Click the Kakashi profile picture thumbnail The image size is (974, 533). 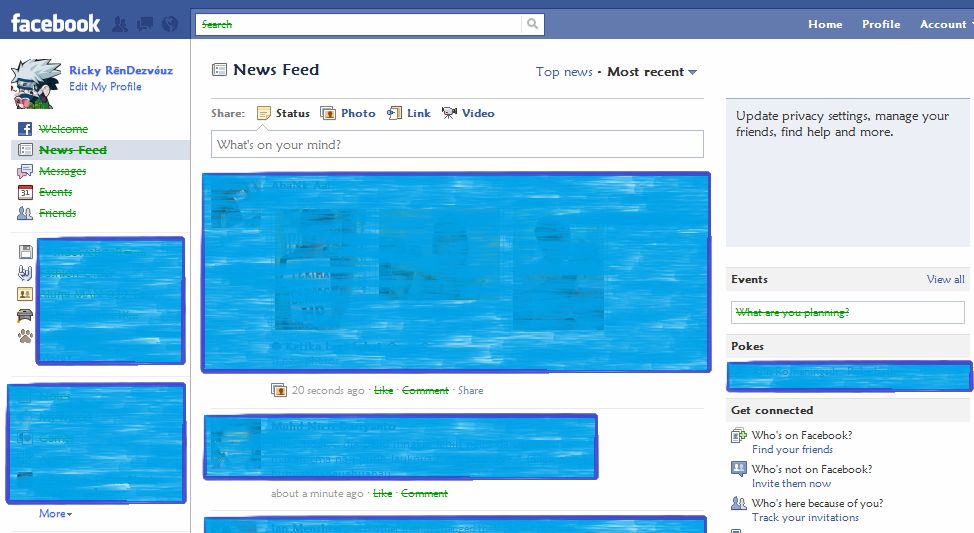[36, 84]
